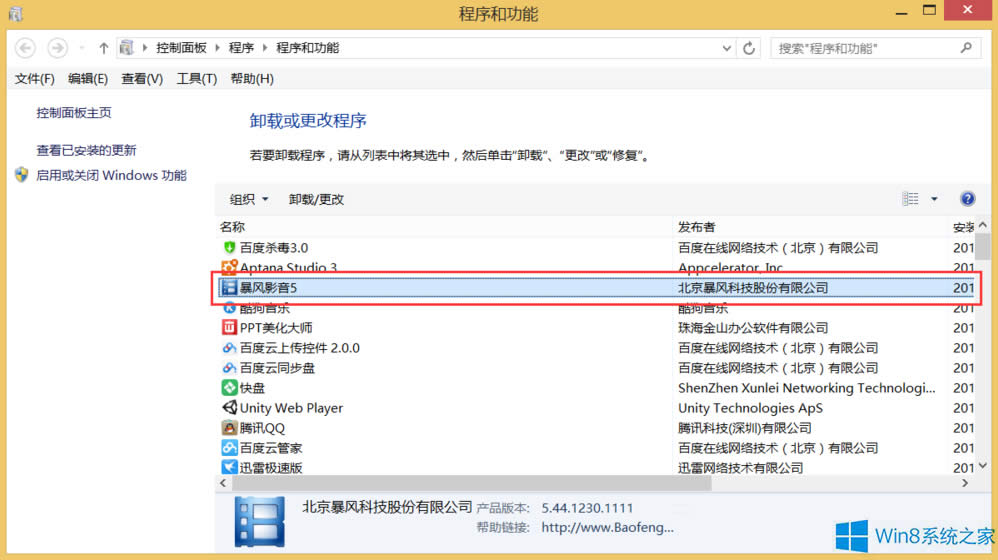This screenshot has width=998, height=560.
Task: Click the 腾讯QQ penguin icon
Action: tap(229, 428)
